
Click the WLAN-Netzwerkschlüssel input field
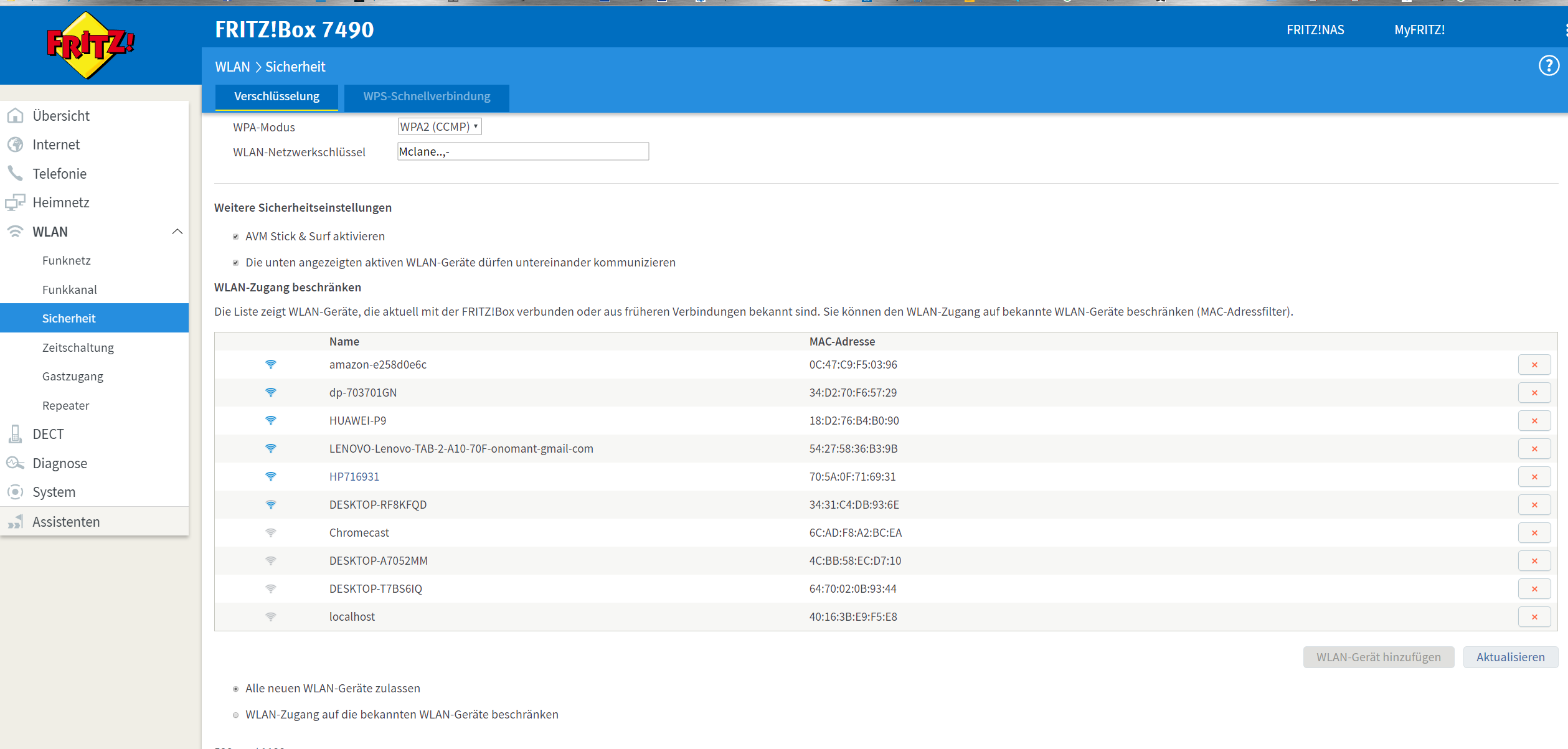coord(523,151)
